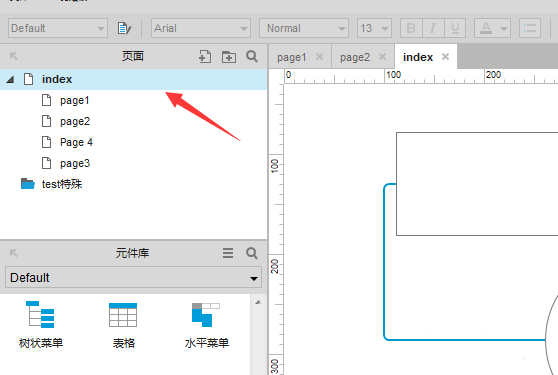
Task: Click the pop-out arrow of pages panel
Action: pyautogui.click(x=14, y=56)
